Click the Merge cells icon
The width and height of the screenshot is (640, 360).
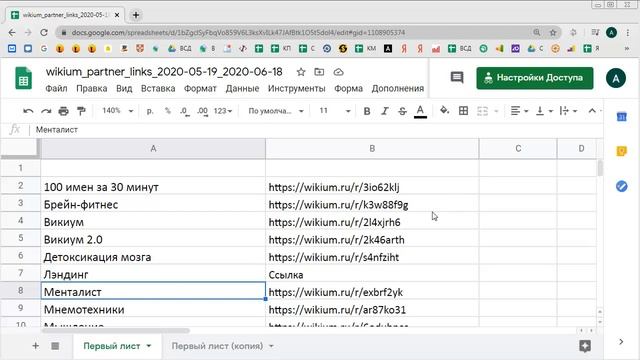tap(482, 111)
